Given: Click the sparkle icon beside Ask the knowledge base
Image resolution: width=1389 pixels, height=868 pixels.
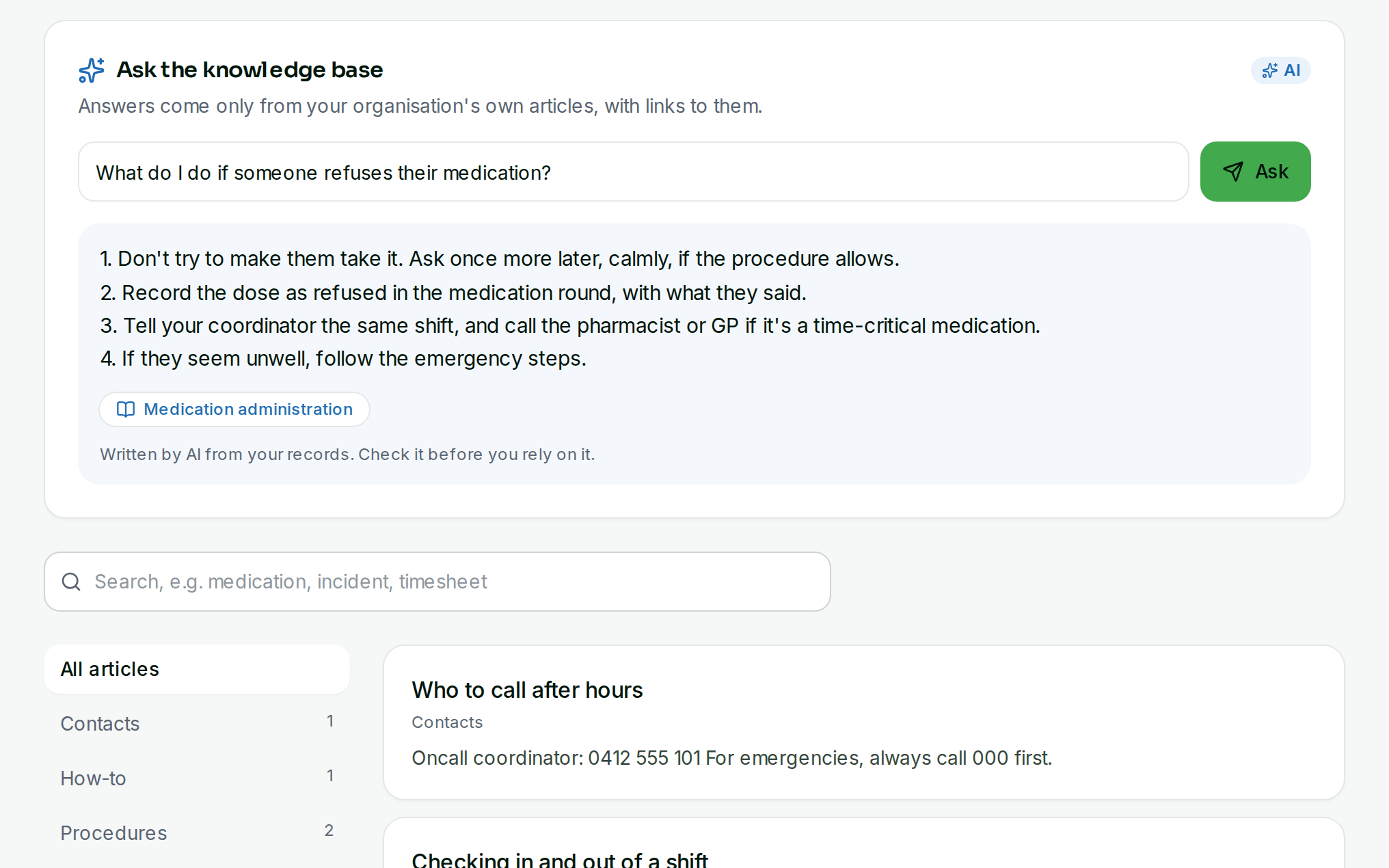Looking at the screenshot, I should [92, 70].
